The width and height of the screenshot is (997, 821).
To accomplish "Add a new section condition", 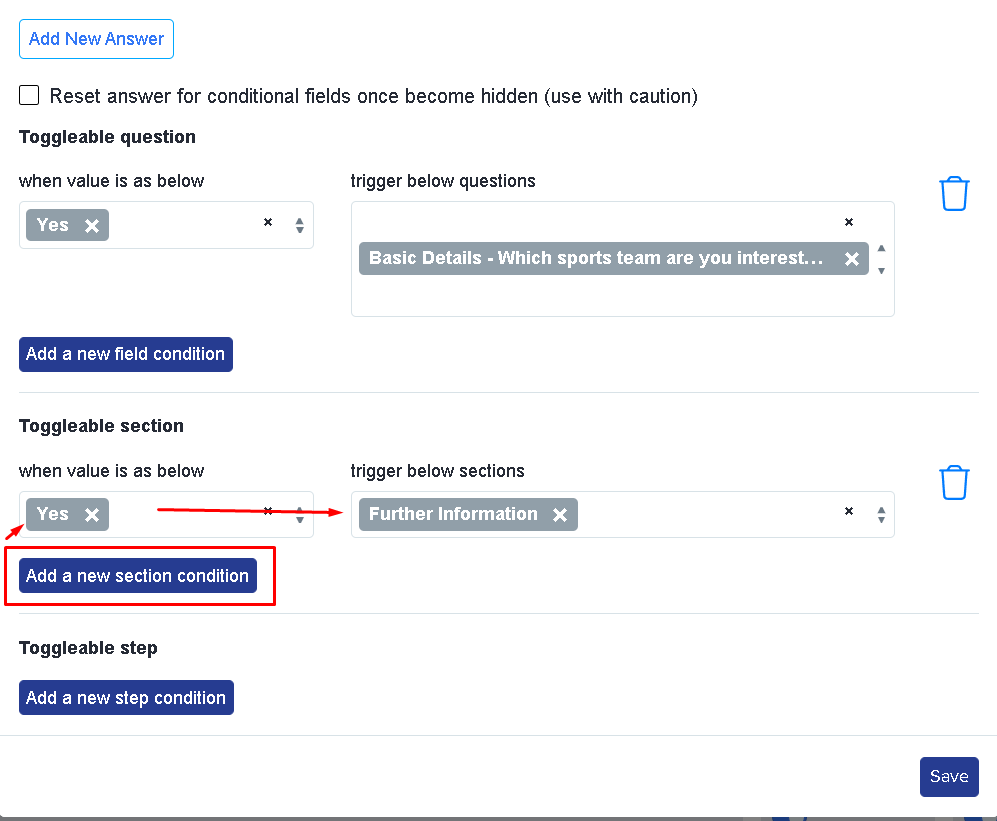I will 138,576.
